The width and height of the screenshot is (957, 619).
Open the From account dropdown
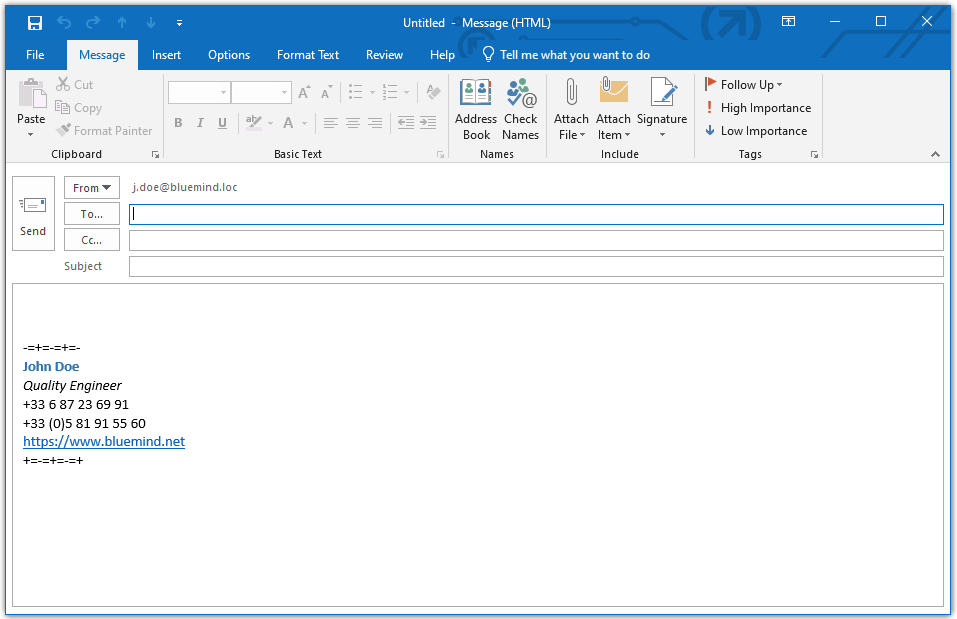pos(92,188)
